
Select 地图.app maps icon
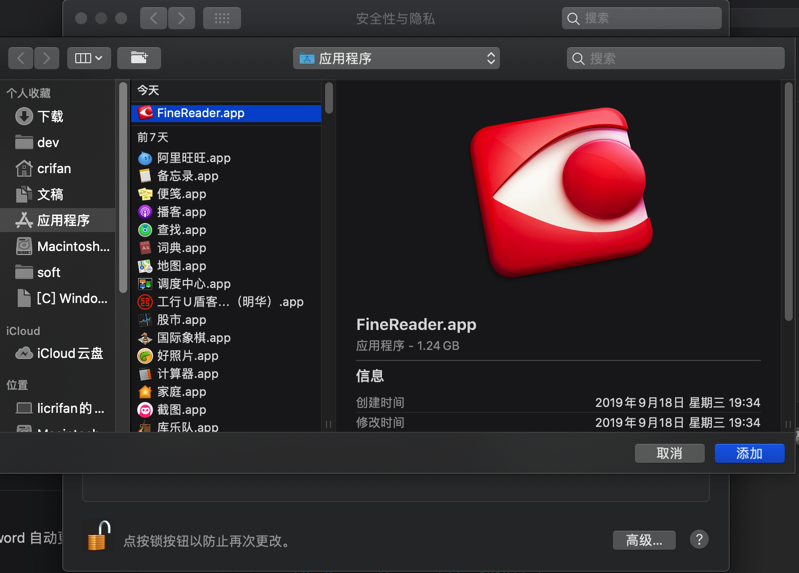[145, 266]
